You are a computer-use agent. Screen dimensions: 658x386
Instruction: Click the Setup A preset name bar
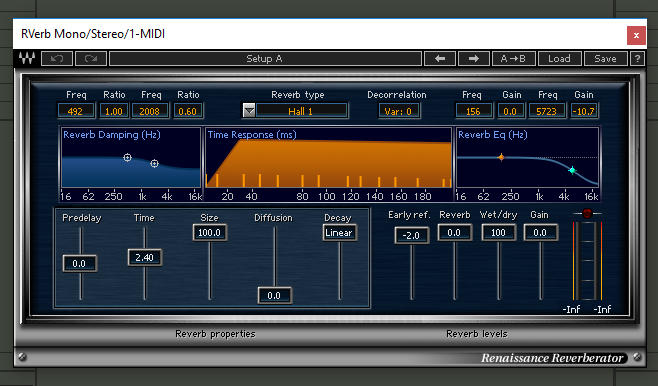(x=265, y=58)
